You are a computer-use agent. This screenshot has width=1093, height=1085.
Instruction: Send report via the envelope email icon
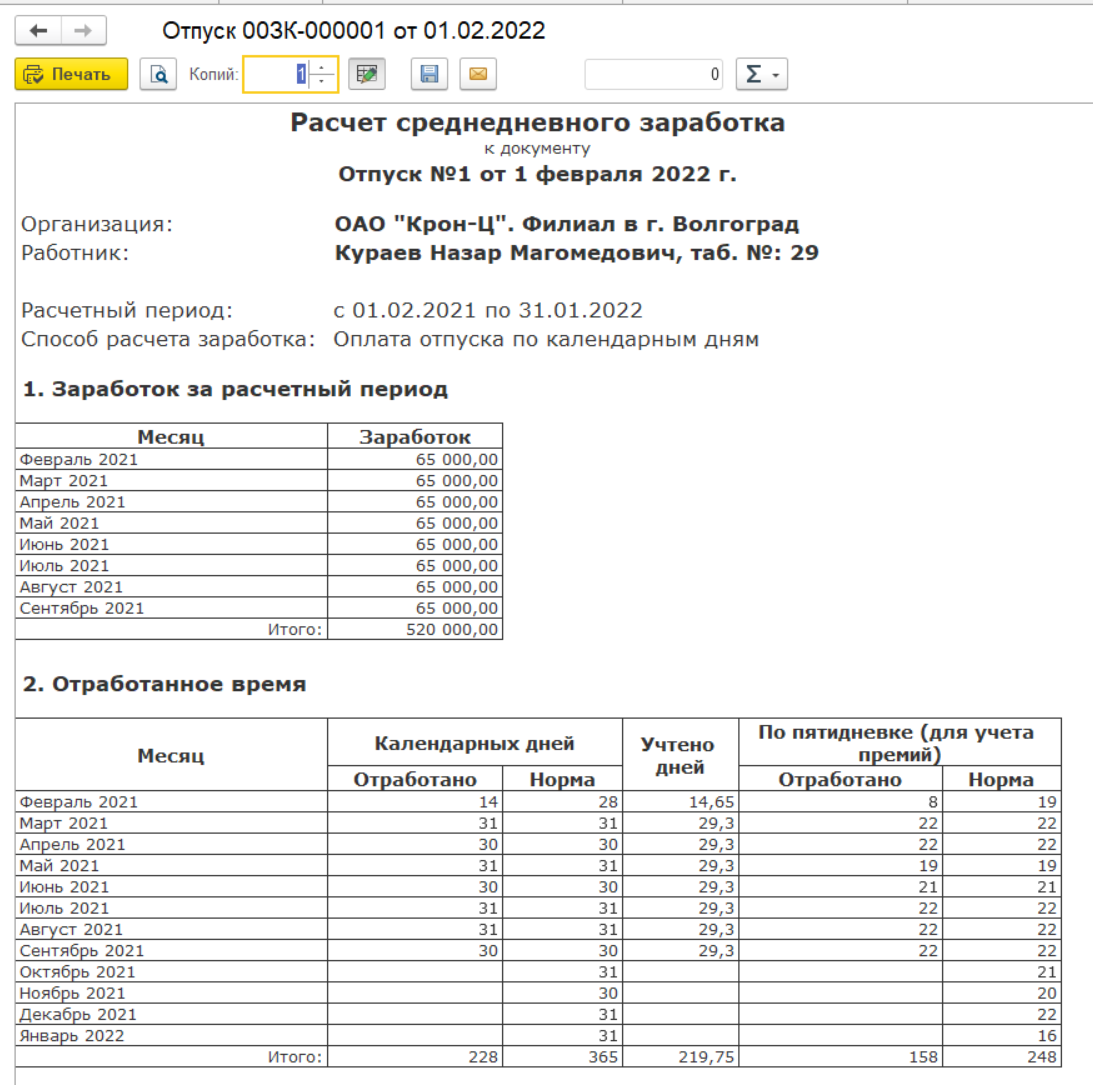pyautogui.click(x=477, y=74)
